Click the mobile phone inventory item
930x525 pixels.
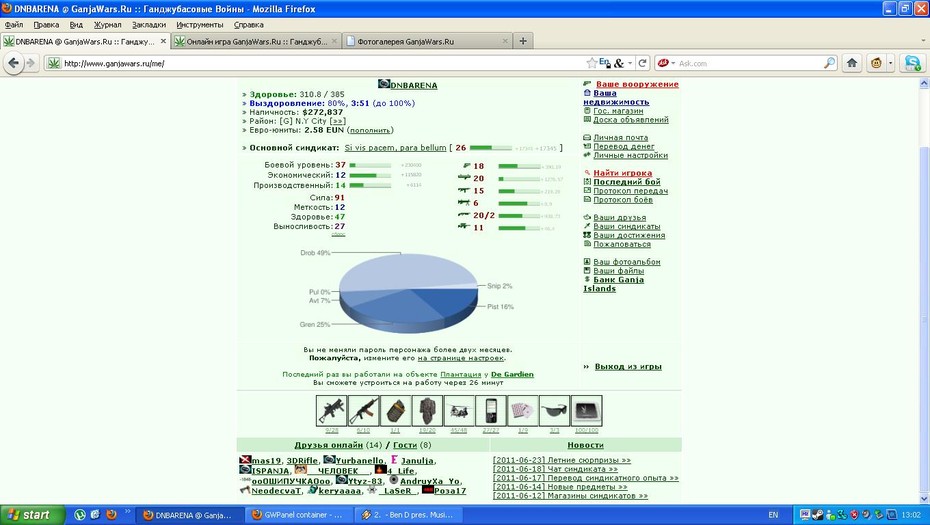click(491, 411)
